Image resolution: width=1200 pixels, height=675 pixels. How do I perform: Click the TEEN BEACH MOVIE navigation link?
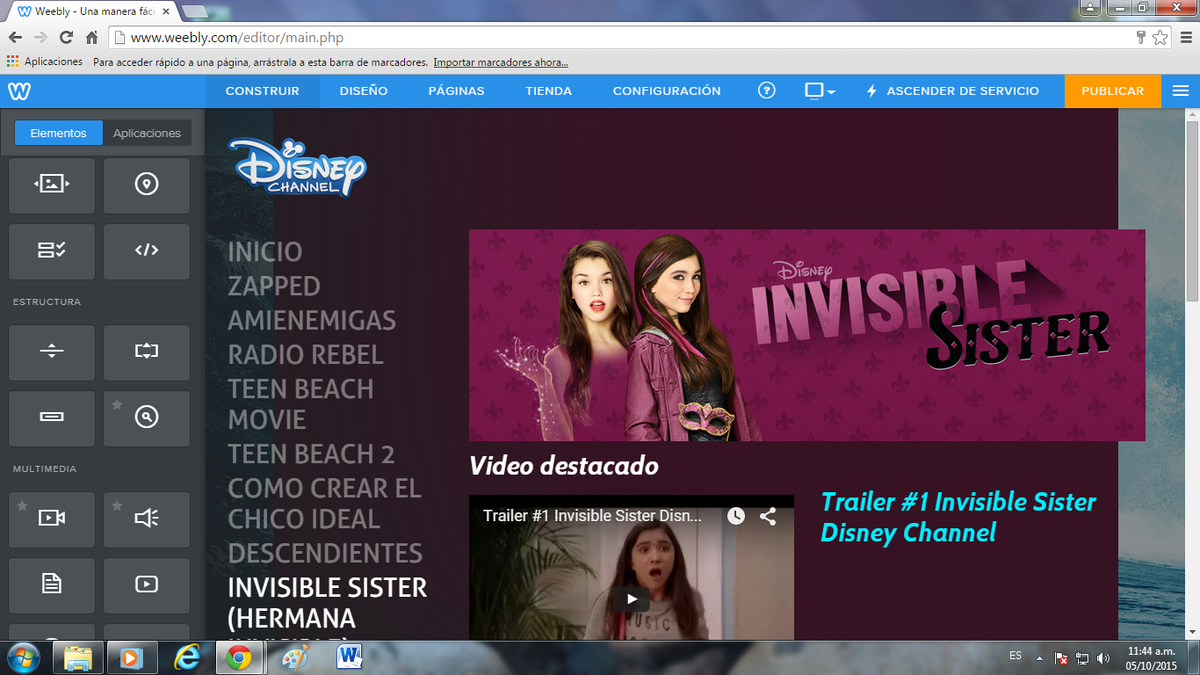pos(301,404)
